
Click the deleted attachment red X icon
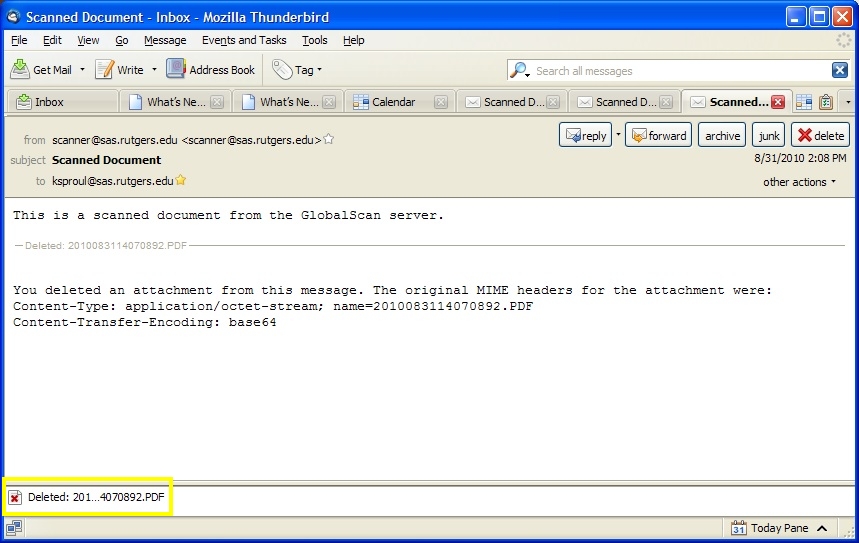point(15,497)
